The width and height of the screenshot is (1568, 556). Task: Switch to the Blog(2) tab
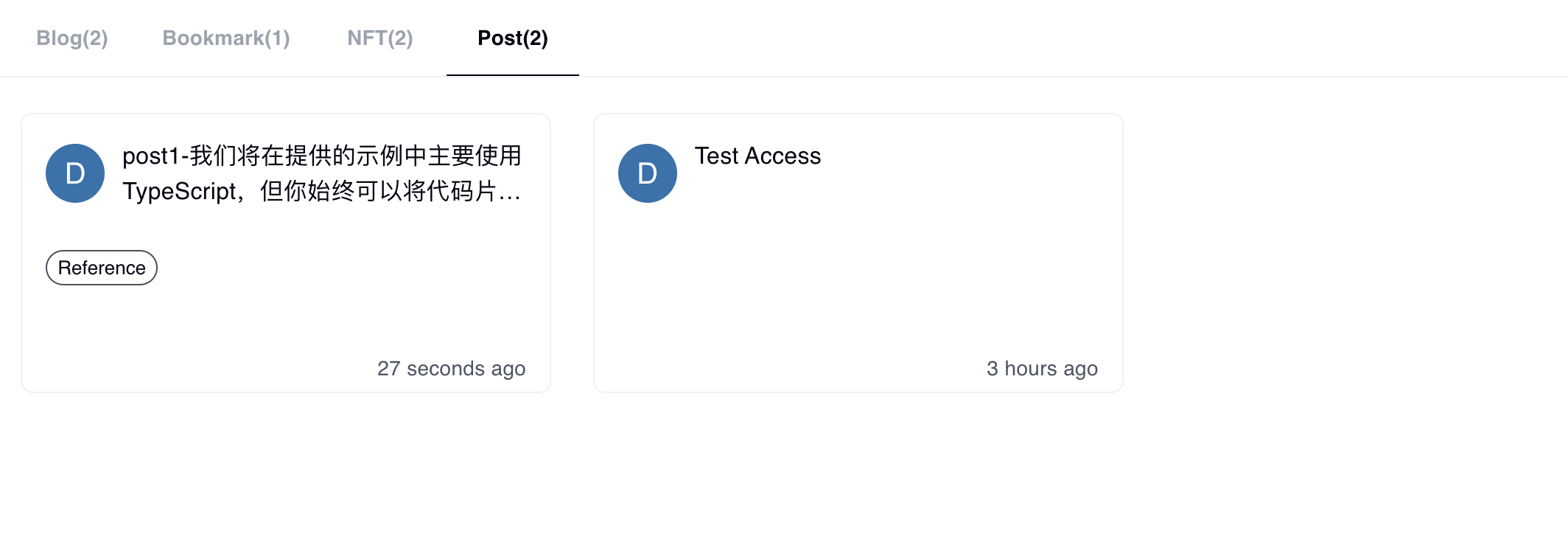[x=72, y=38]
